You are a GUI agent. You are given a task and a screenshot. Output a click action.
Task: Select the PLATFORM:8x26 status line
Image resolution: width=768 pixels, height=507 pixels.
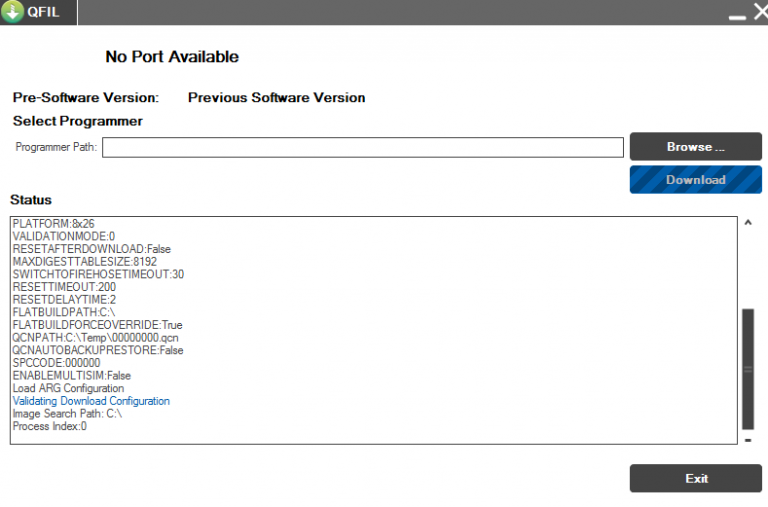tap(53, 223)
